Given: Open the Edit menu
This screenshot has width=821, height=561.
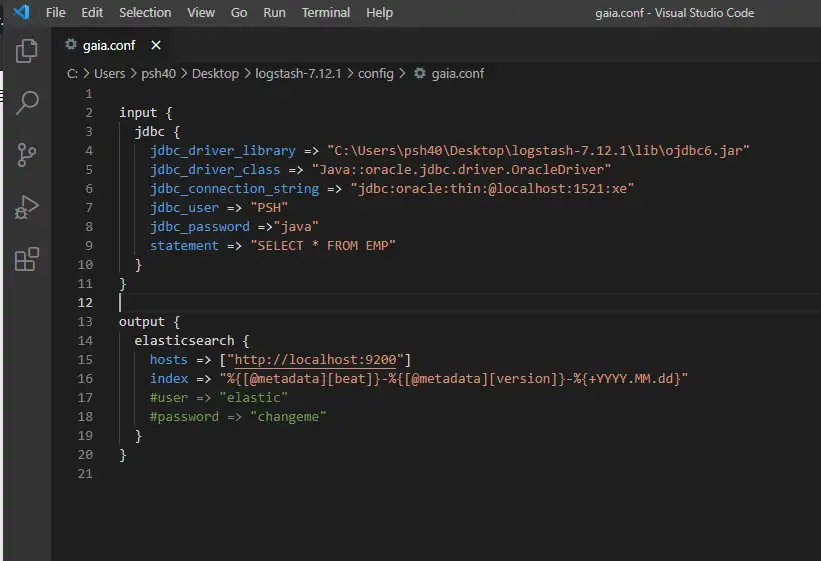Looking at the screenshot, I should (92, 13).
